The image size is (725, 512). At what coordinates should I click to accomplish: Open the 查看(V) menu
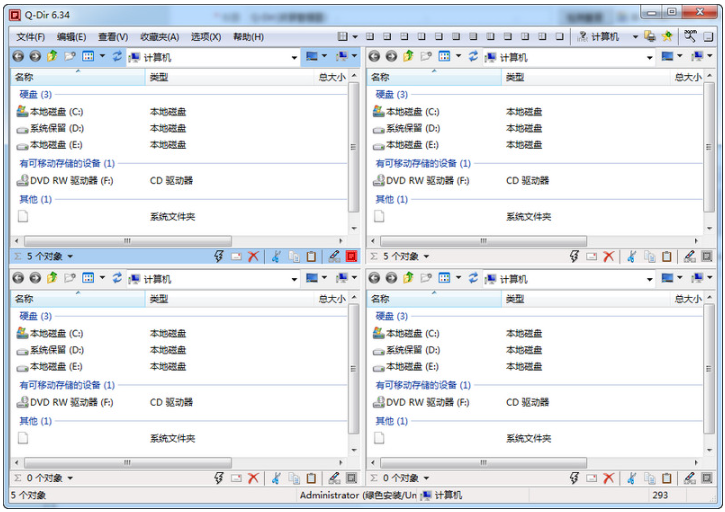click(113, 37)
